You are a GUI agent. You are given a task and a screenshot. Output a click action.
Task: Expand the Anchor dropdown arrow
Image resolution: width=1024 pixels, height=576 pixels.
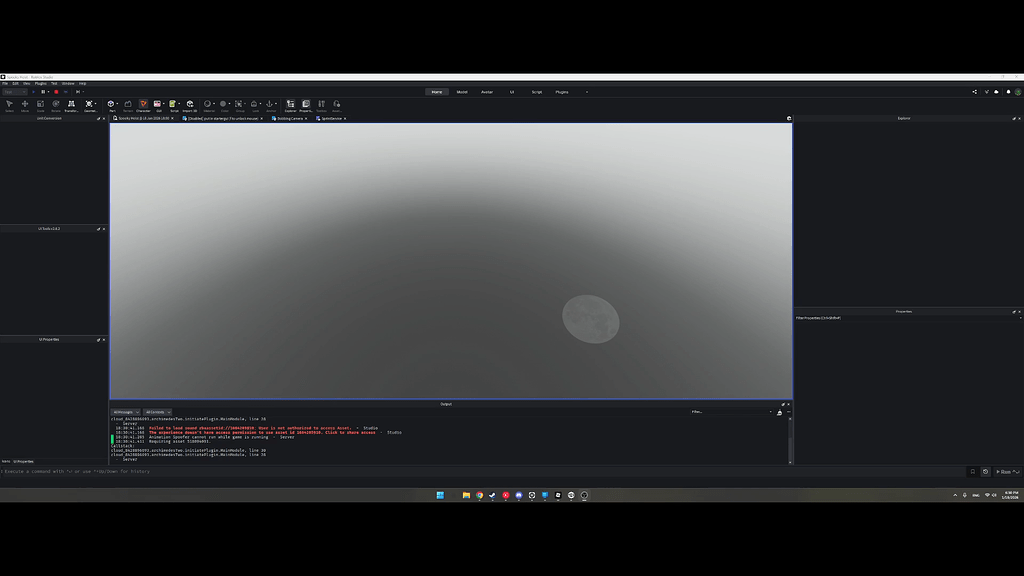click(x=276, y=103)
